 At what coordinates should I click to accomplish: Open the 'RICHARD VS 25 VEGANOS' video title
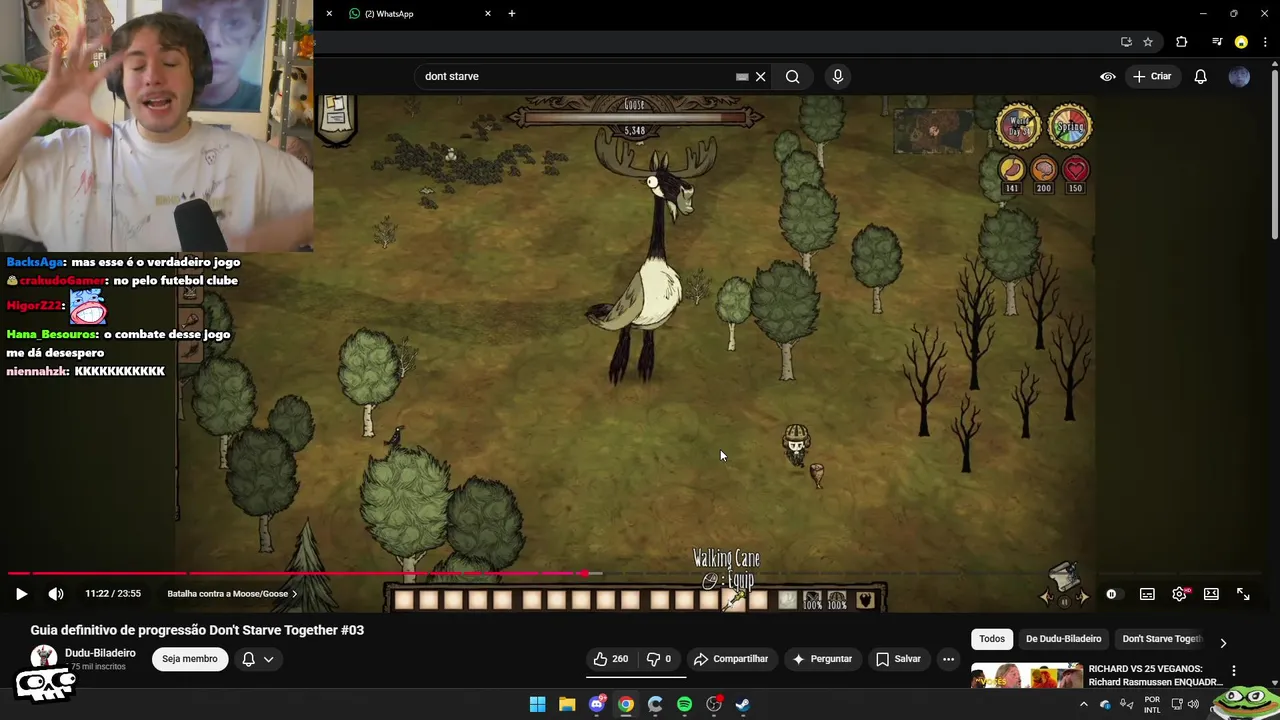(1156, 675)
